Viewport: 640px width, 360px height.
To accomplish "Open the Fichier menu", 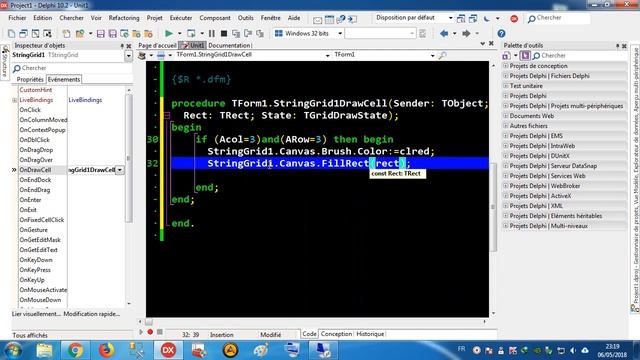I will coord(17,18).
